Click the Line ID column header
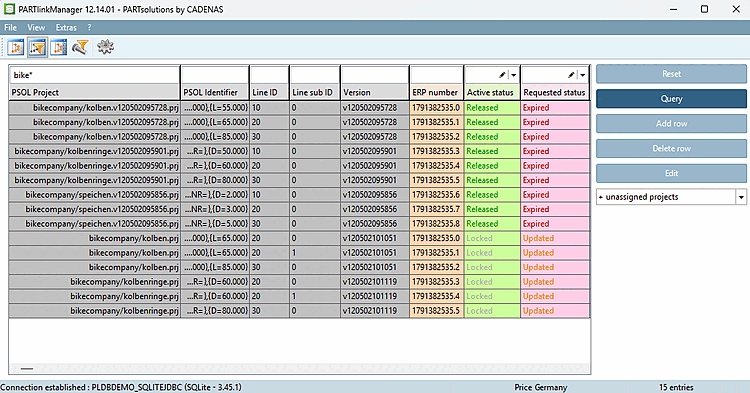The height and width of the screenshot is (393, 750). (269, 92)
